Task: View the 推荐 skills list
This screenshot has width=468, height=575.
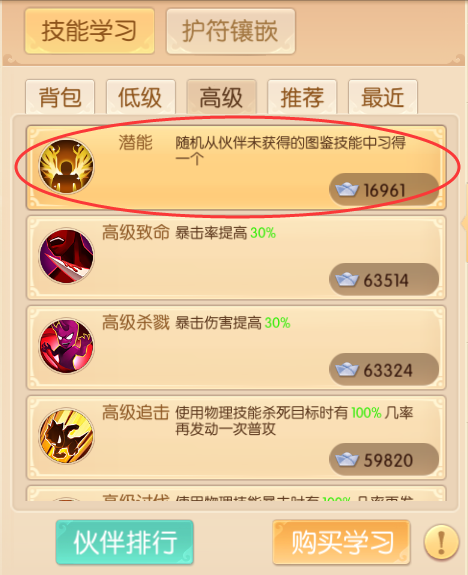Action: pyautogui.click(x=302, y=97)
